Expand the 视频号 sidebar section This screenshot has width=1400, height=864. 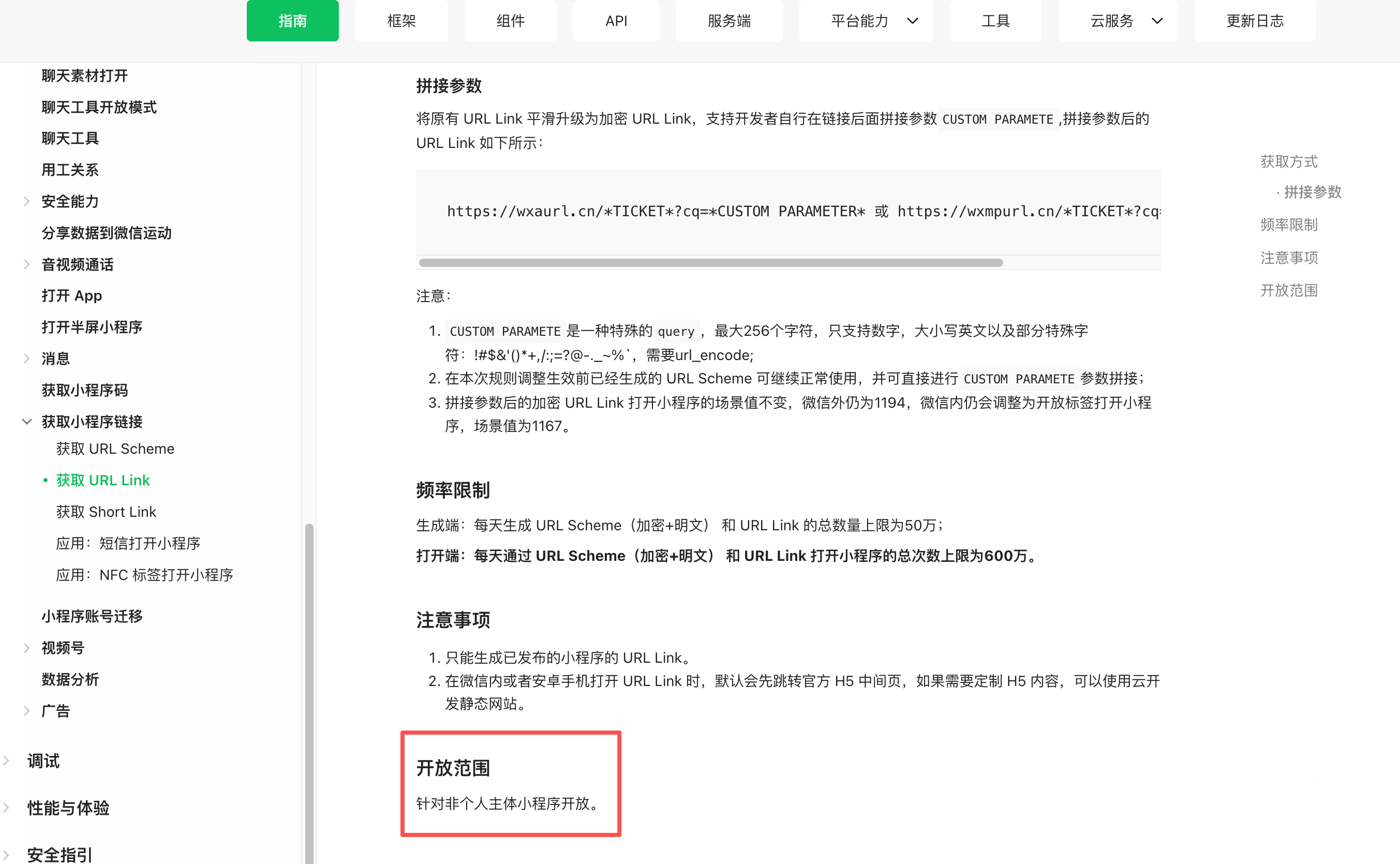pyautogui.click(x=26, y=648)
